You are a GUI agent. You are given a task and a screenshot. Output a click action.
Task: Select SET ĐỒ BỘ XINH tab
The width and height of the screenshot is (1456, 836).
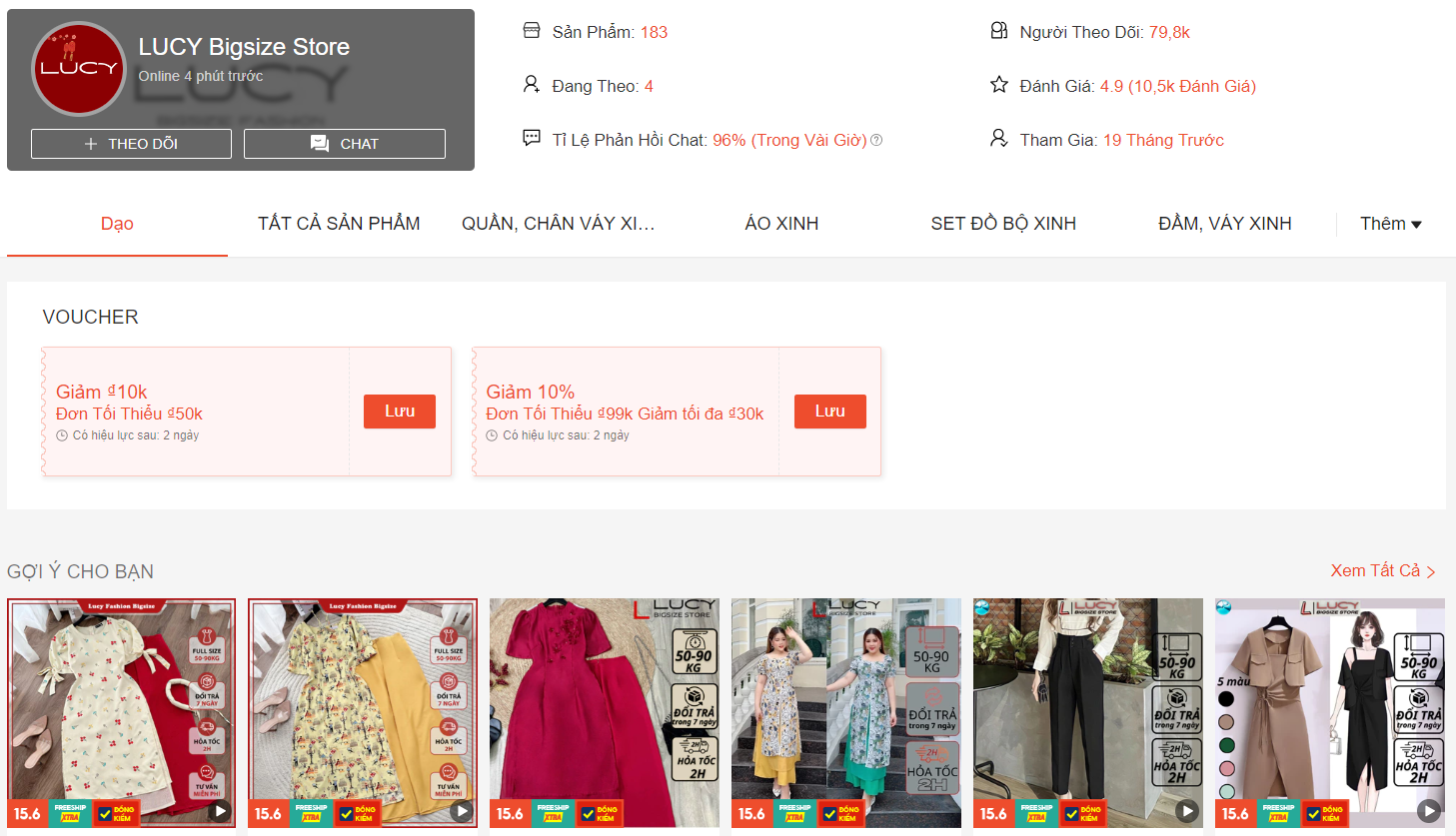1003,224
